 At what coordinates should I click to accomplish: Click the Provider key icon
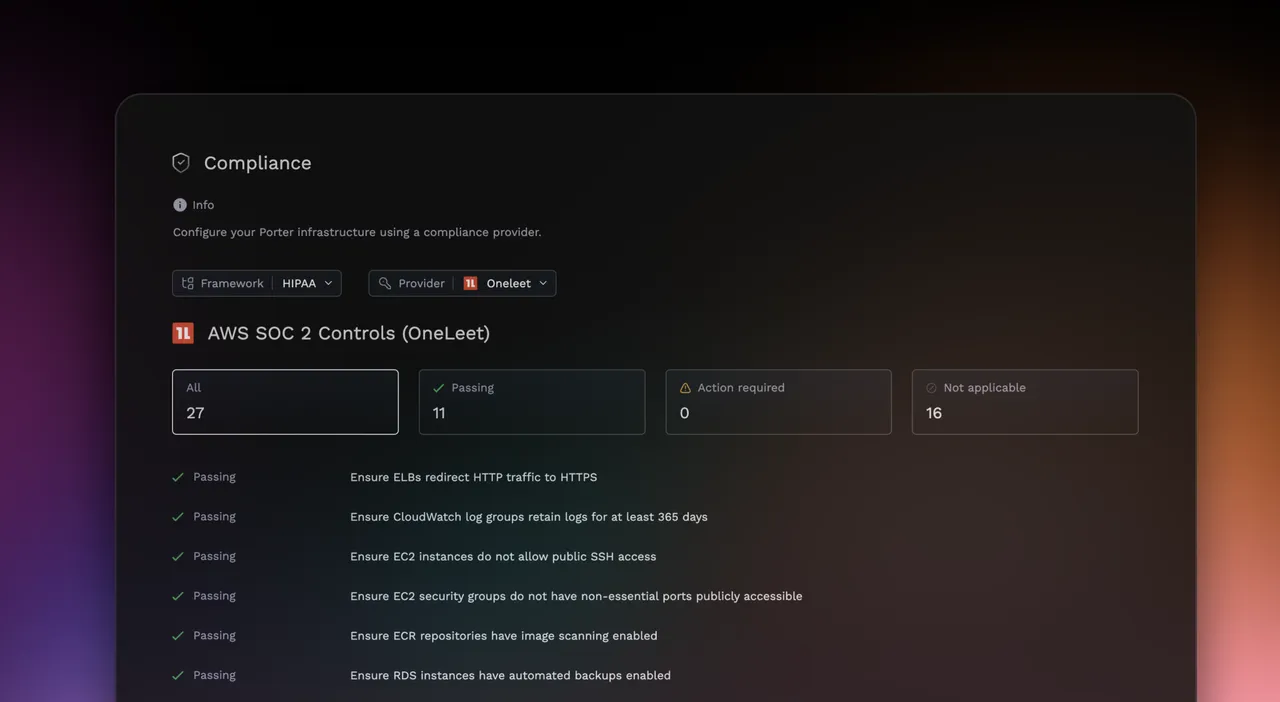point(384,283)
